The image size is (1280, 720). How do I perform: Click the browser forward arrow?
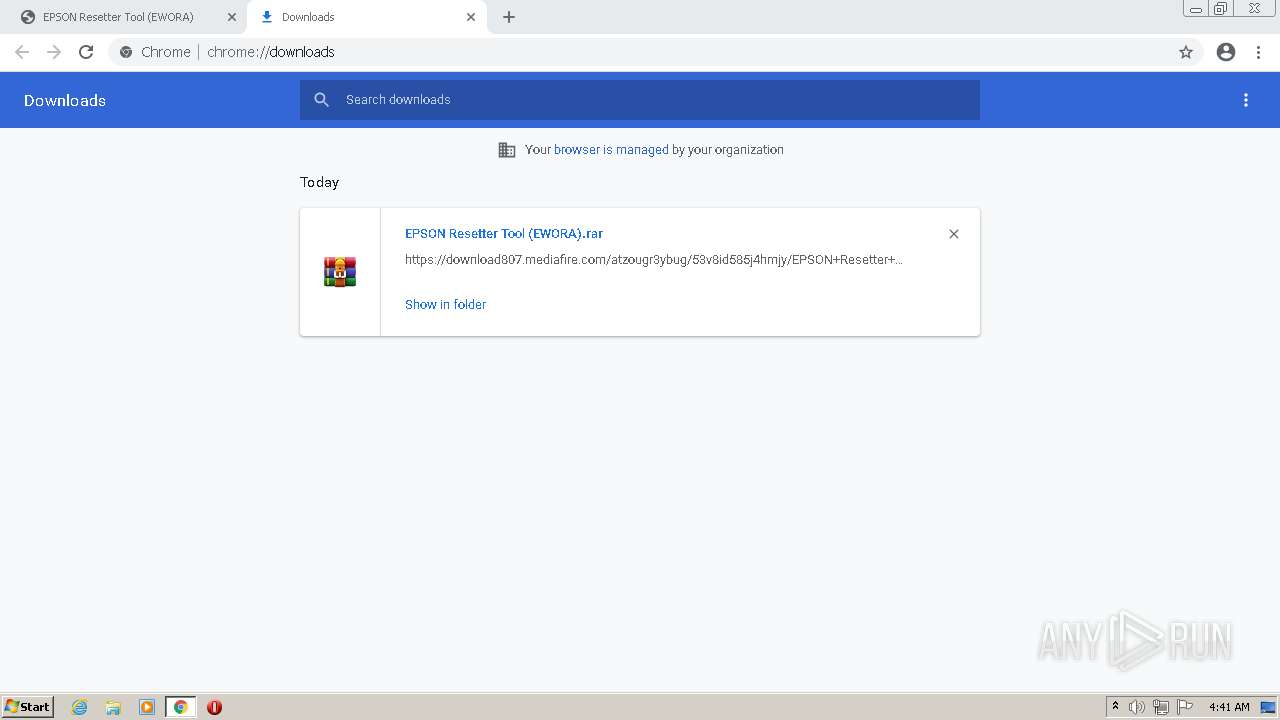coord(54,52)
